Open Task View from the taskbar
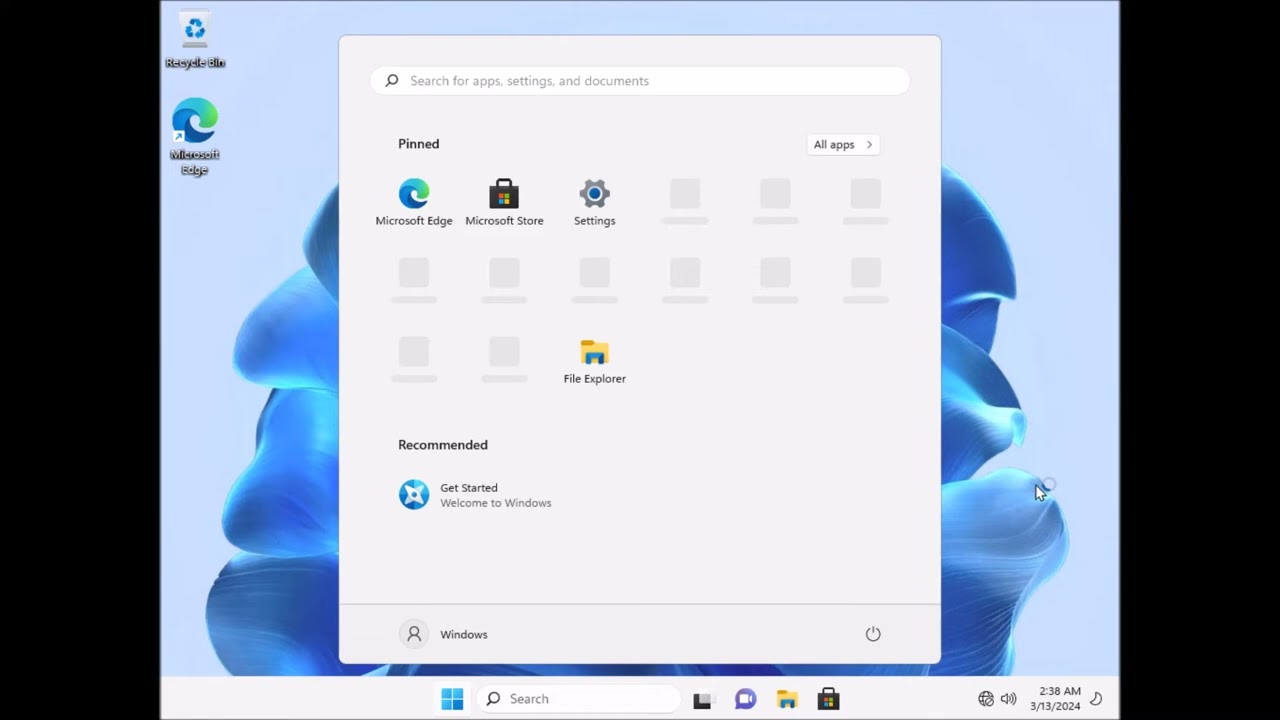 click(702, 700)
